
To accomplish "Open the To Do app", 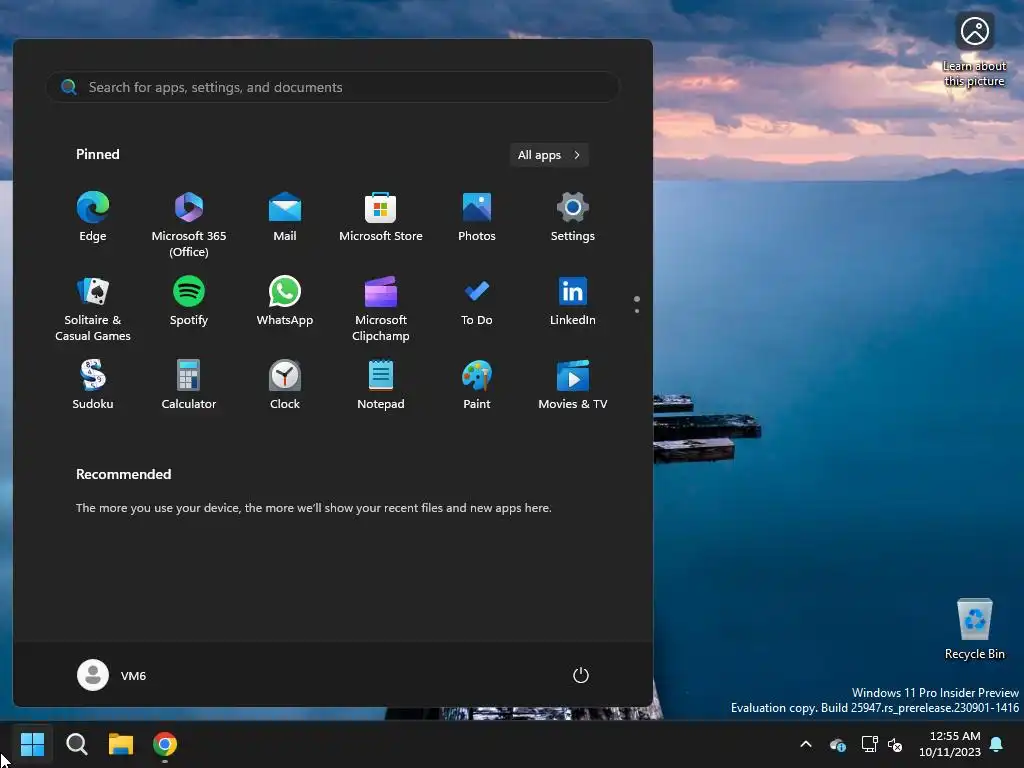I will click(x=477, y=301).
